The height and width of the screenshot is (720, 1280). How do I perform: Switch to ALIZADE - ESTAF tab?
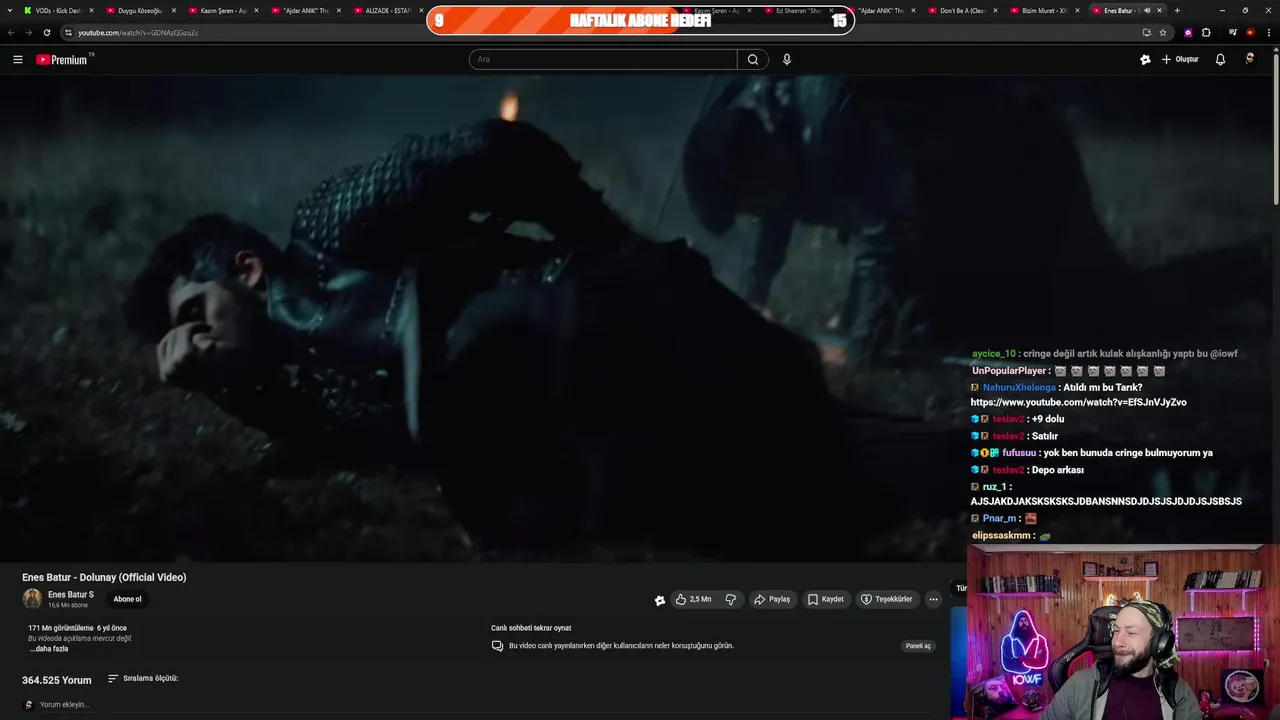pos(386,10)
